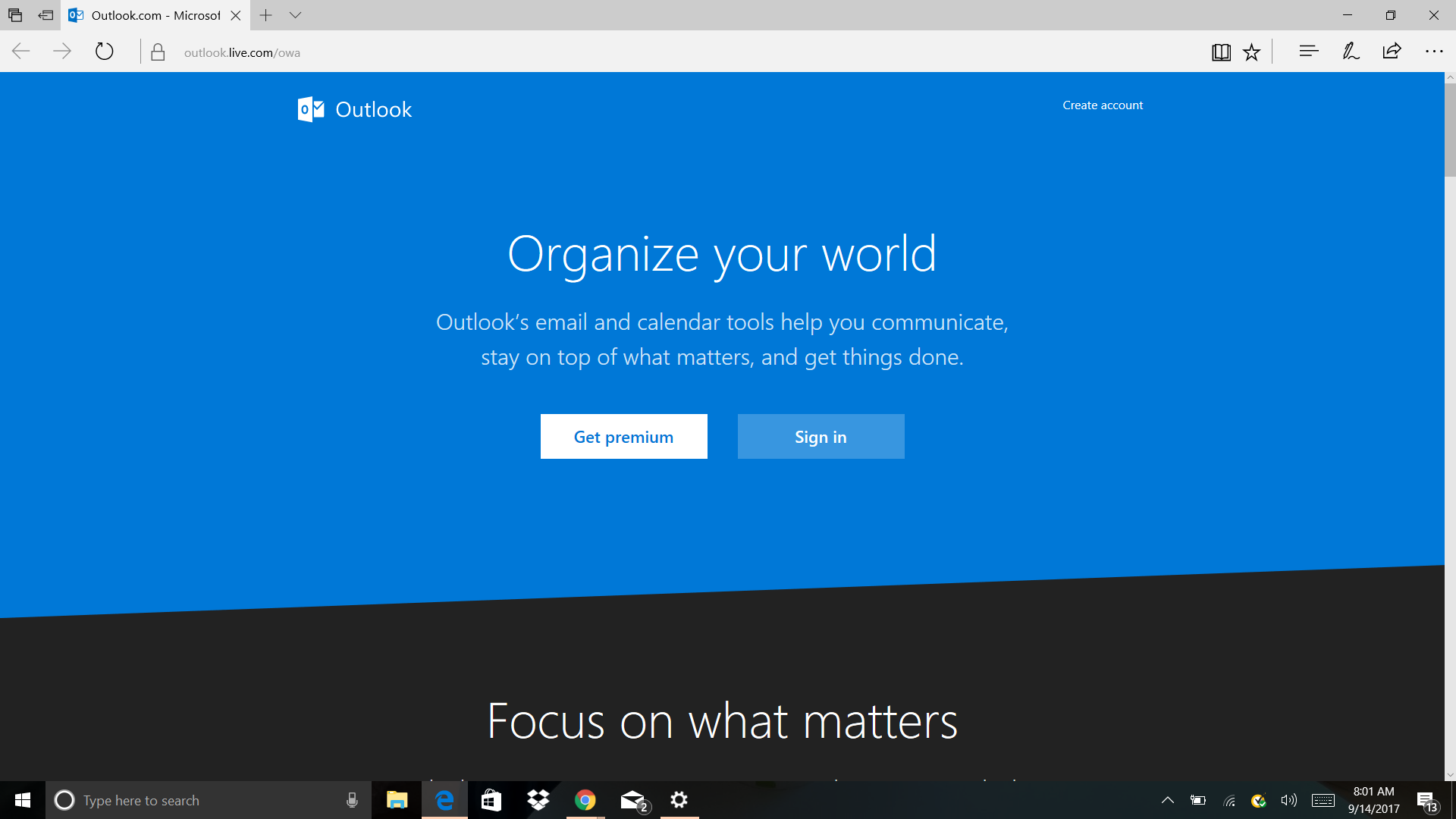This screenshot has height=819, width=1456.
Task: Open the Edge Hub icon
Action: (x=1308, y=52)
